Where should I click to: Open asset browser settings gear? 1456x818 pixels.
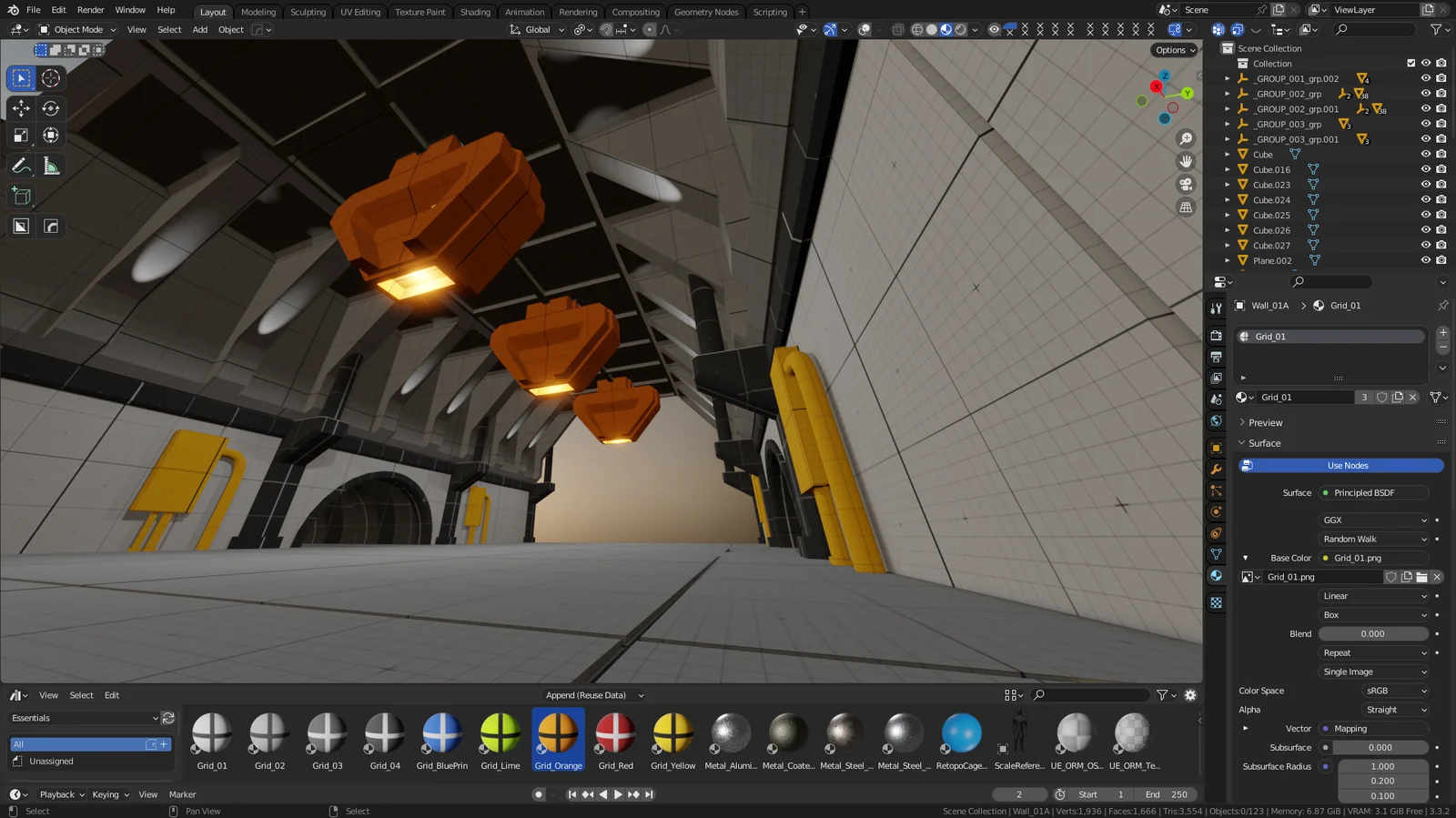tap(1190, 695)
